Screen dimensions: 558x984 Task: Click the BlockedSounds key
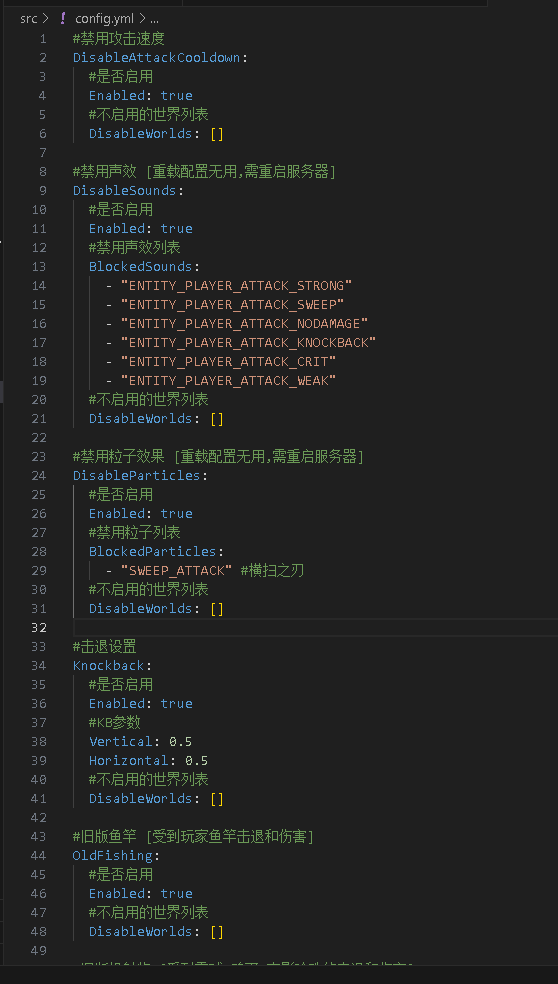tap(141, 267)
